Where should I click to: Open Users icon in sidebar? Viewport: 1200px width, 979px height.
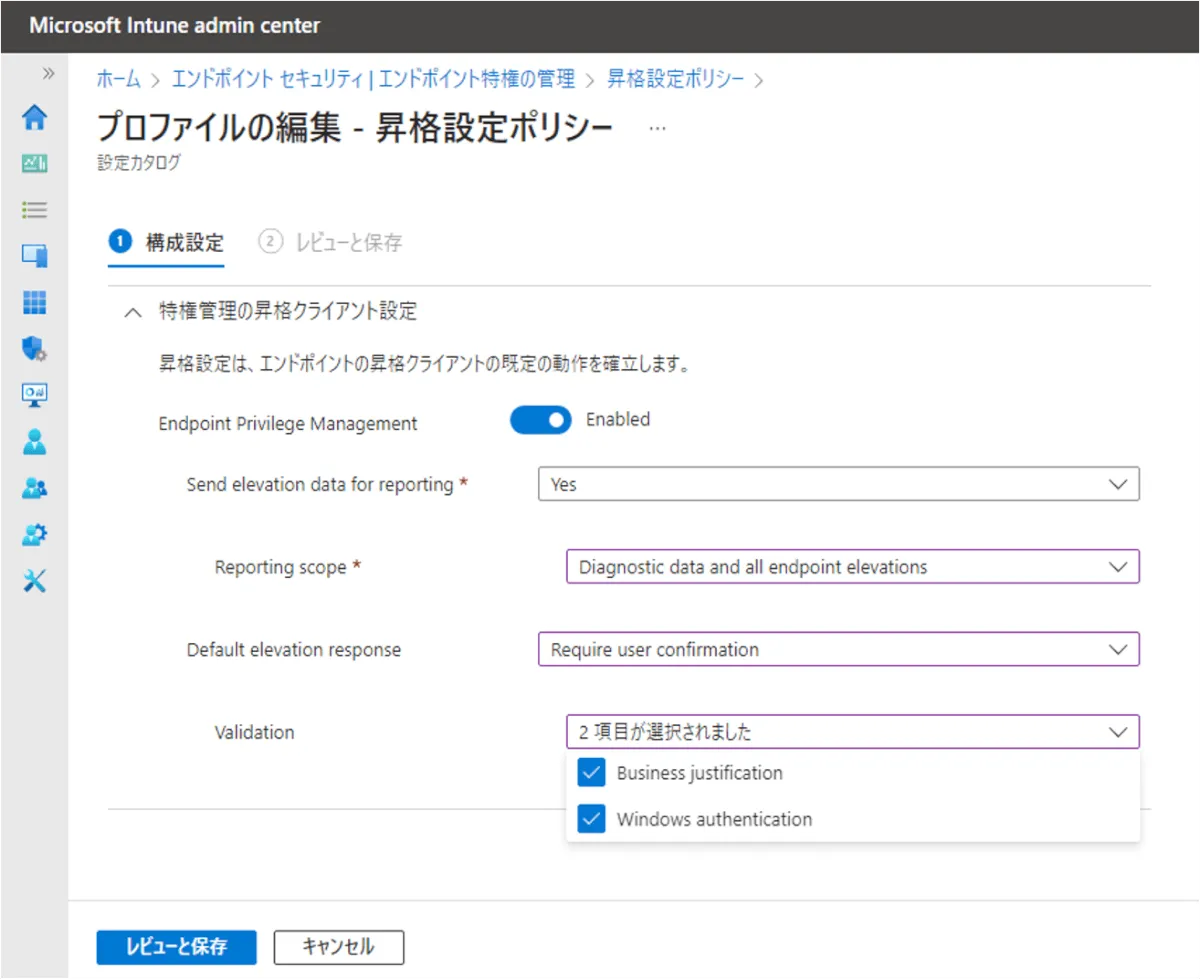click(x=35, y=441)
